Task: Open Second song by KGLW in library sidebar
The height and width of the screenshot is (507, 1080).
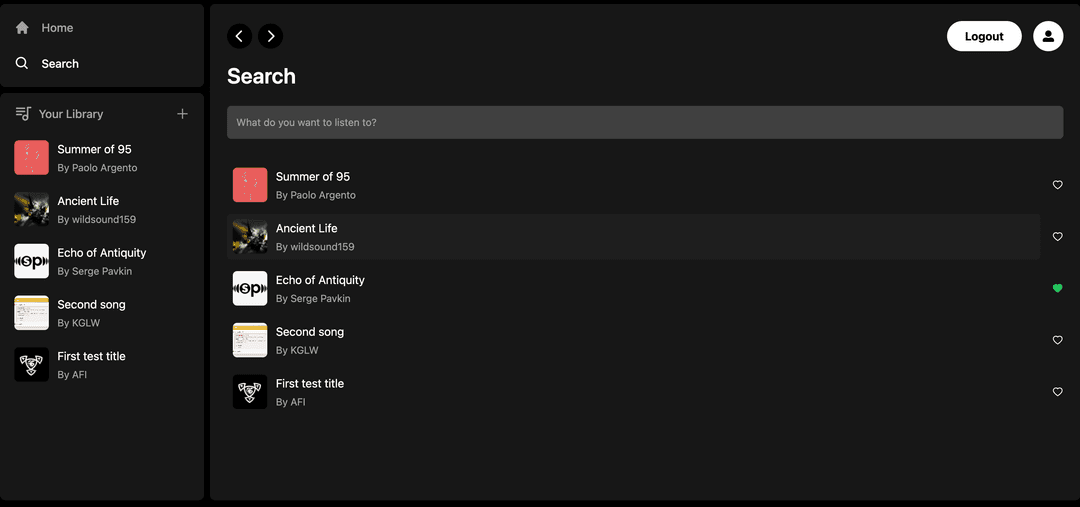Action: (103, 313)
